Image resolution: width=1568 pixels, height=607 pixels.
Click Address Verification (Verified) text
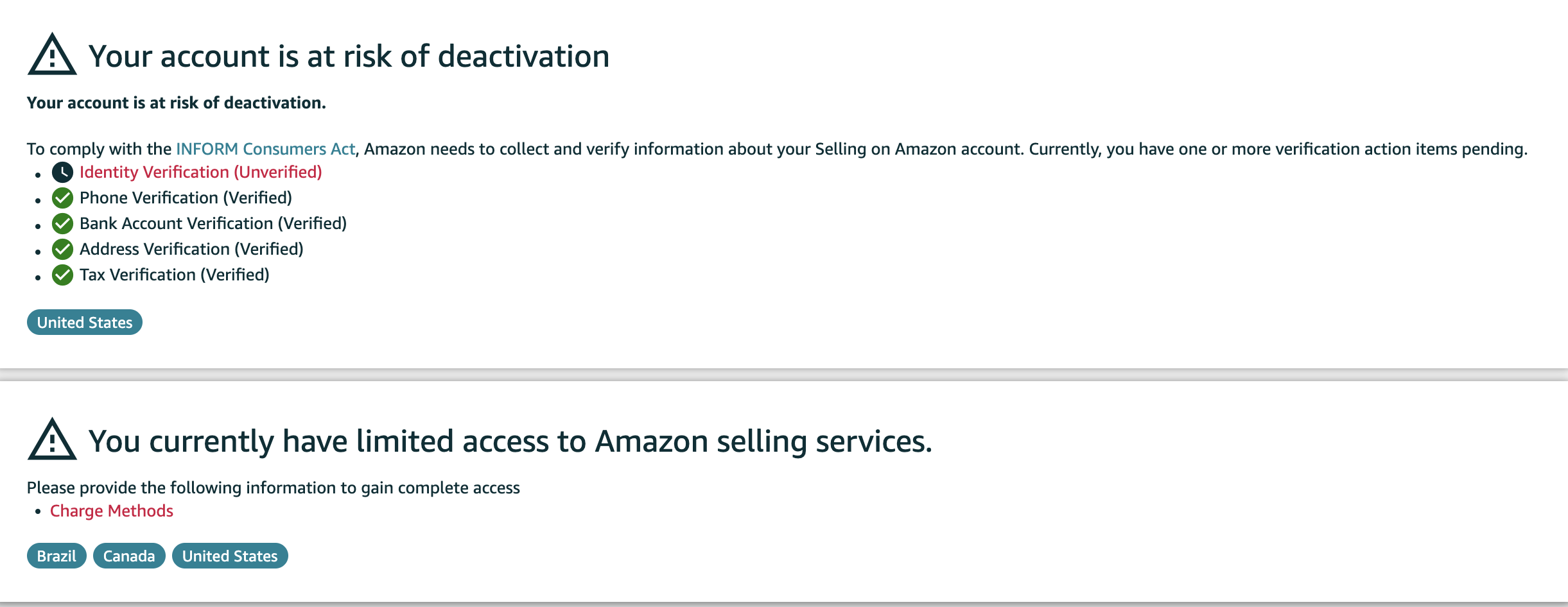[191, 249]
